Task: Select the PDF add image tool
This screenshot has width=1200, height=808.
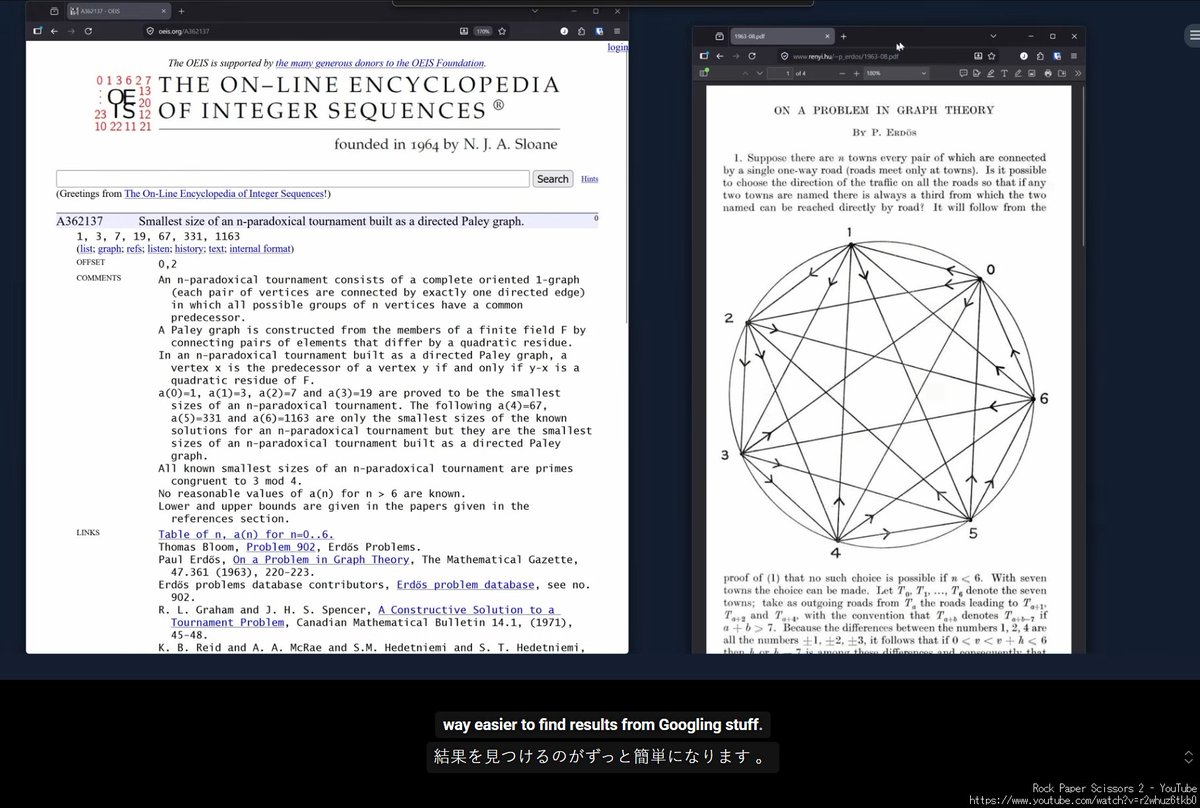Action: click(1032, 73)
